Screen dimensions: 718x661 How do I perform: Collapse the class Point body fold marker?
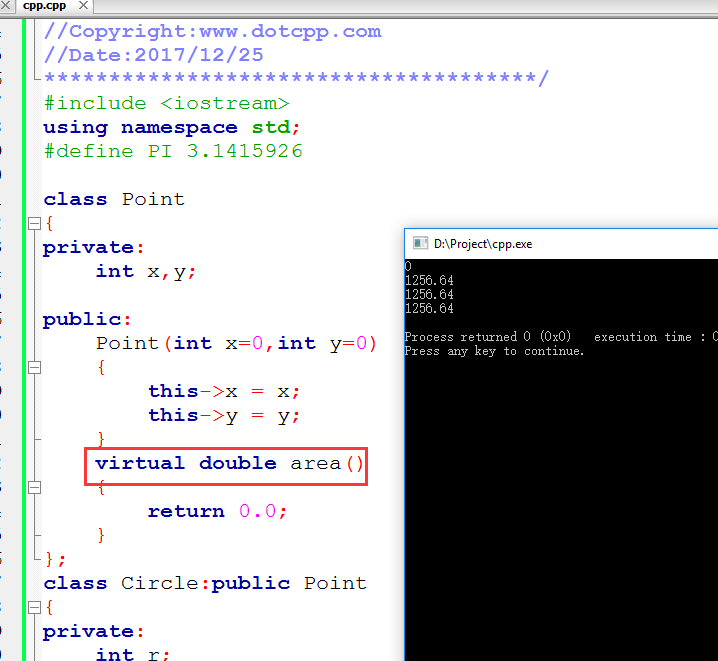(x=34, y=223)
